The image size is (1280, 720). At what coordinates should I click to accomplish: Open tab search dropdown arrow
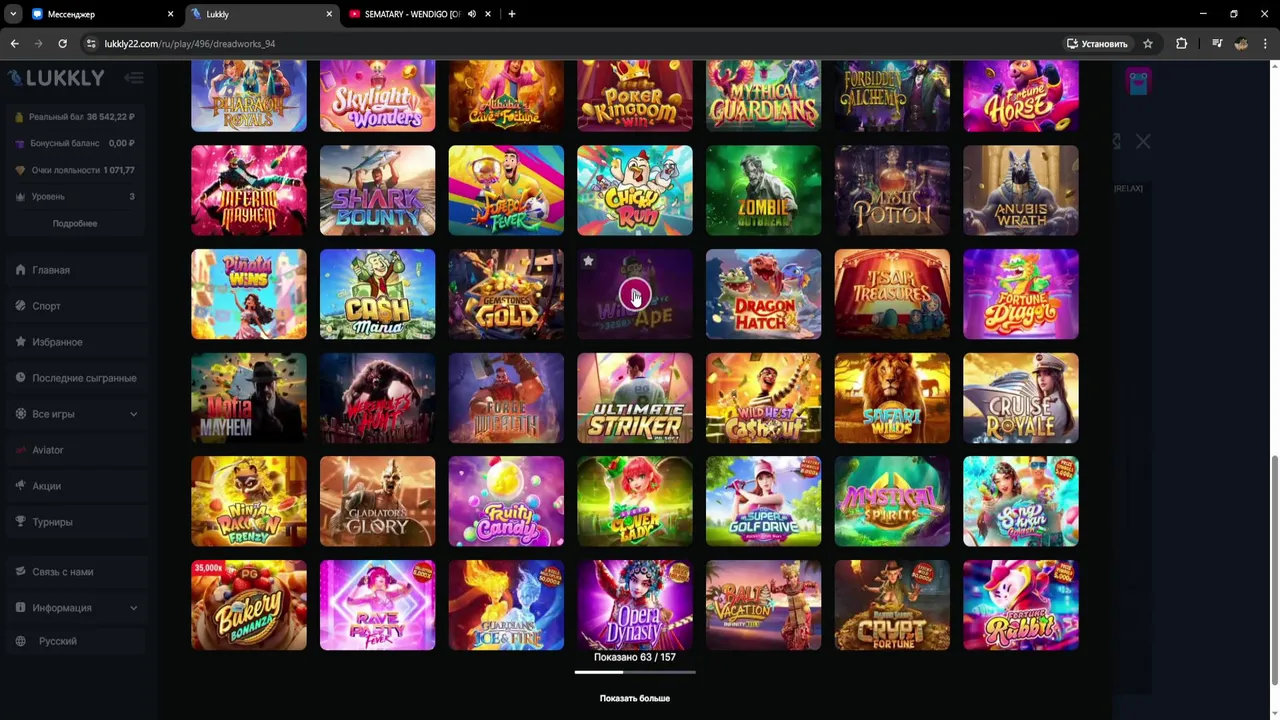click(14, 14)
